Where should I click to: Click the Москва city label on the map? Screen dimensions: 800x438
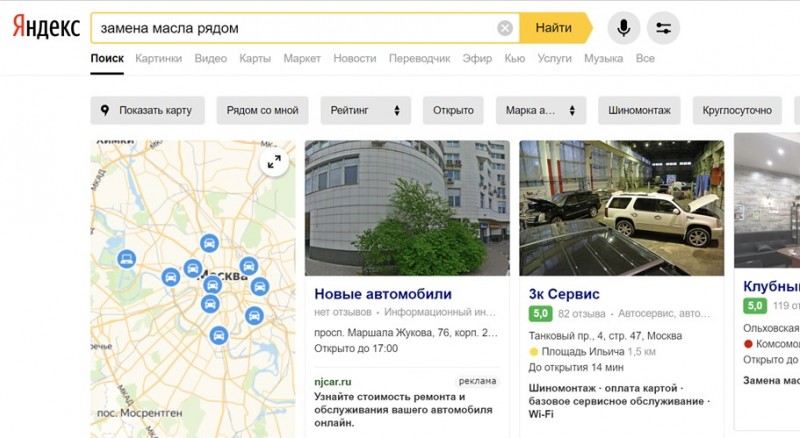pyautogui.click(x=224, y=275)
